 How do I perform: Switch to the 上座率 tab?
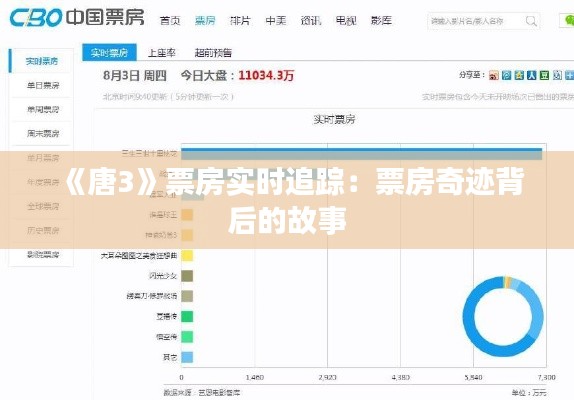(161, 53)
